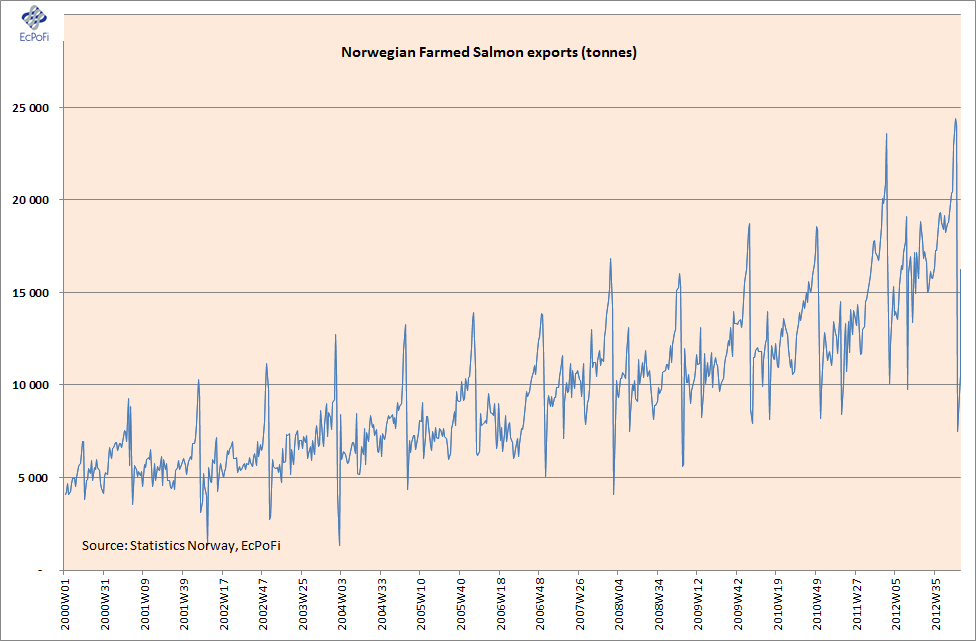Click the 15 000 y-axis label
This screenshot has height=641, width=976.
pos(30,293)
